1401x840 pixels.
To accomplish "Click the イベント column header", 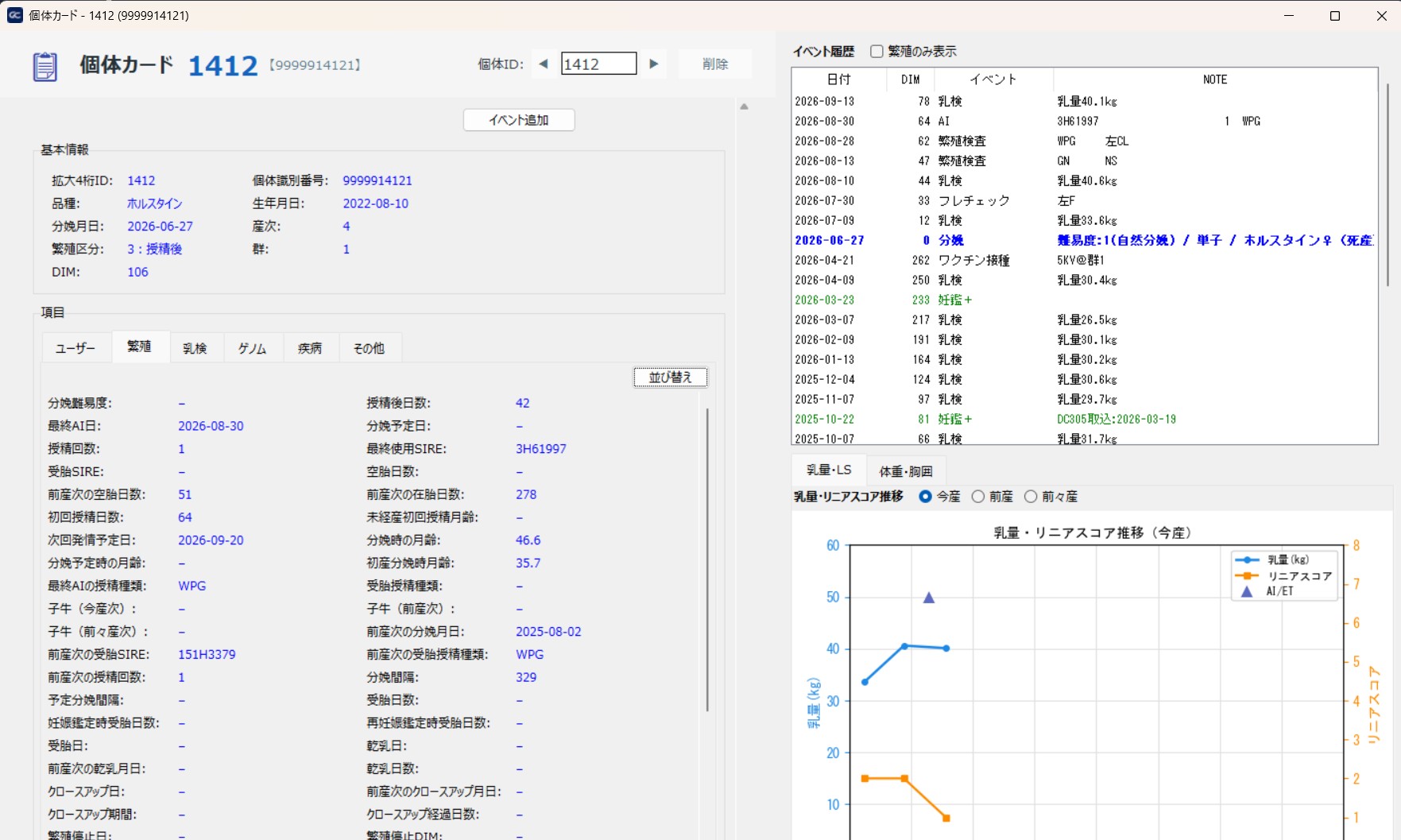I will coord(993,79).
